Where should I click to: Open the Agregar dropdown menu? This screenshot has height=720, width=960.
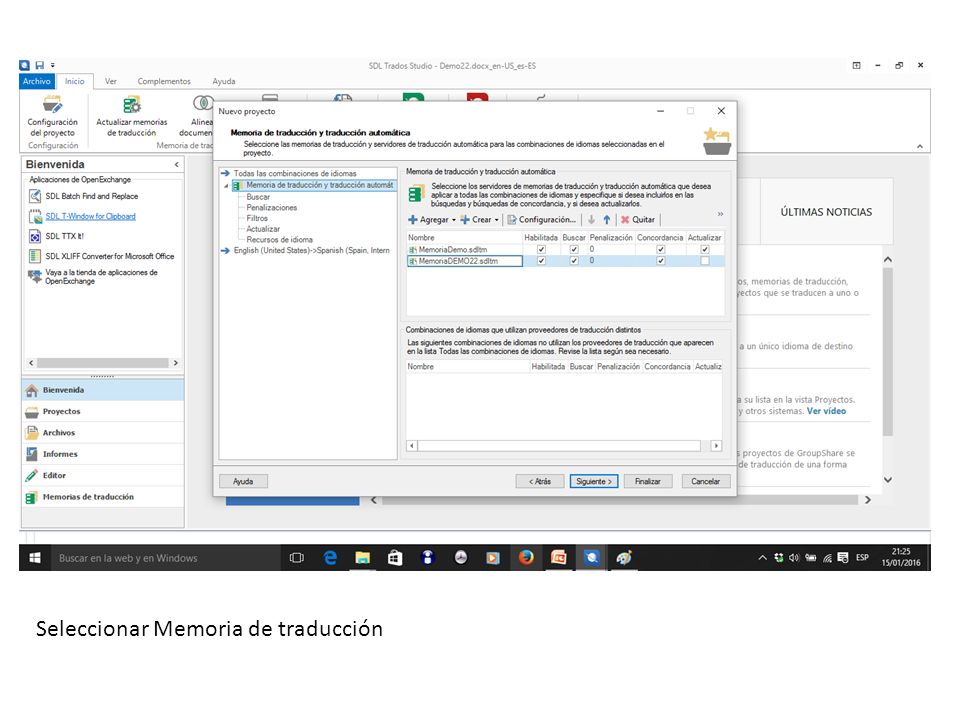click(x=432, y=220)
